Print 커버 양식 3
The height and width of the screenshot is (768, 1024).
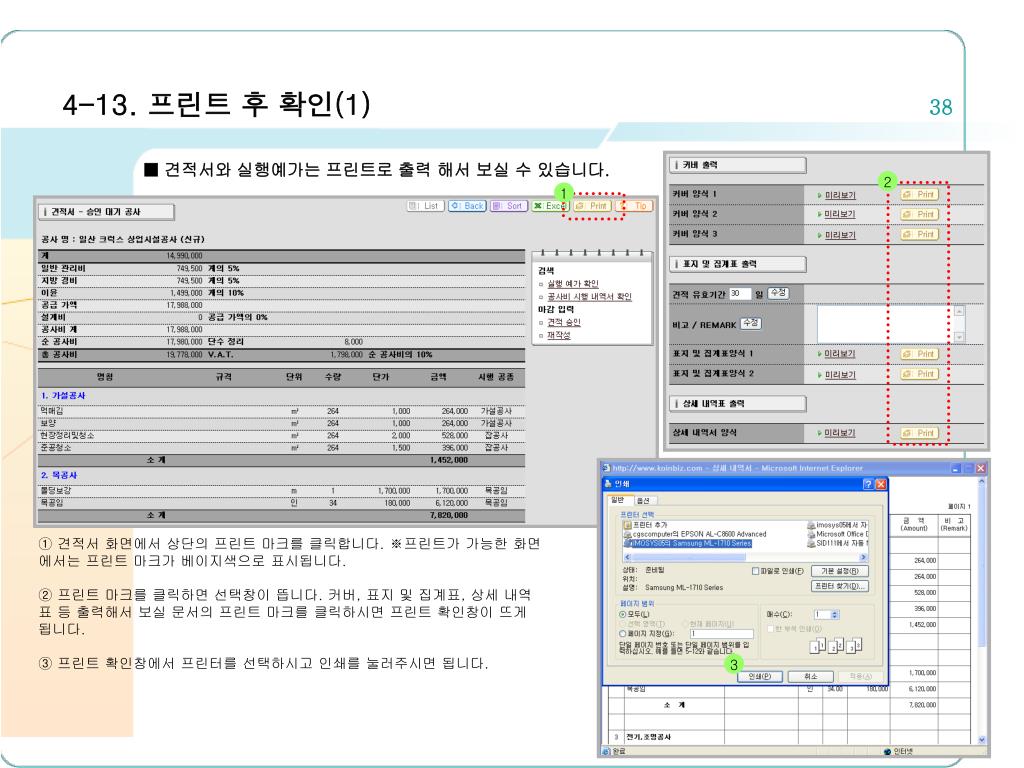click(920, 234)
